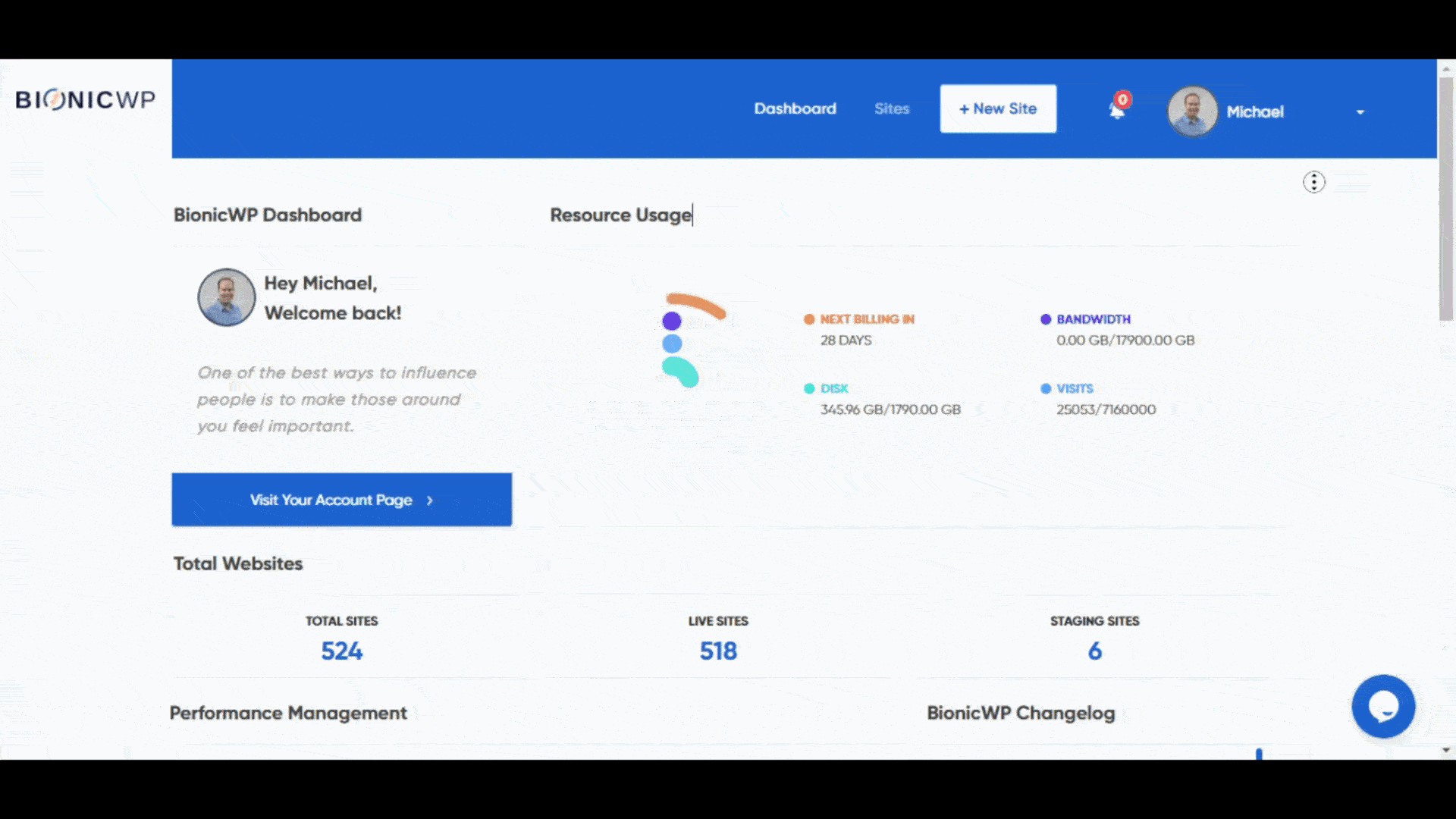Click the Performance Management heading
This screenshot has height=819, width=1456.
288,714
